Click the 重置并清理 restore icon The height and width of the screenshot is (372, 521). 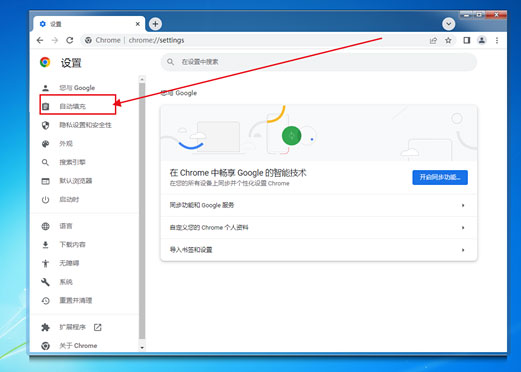(45, 301)
